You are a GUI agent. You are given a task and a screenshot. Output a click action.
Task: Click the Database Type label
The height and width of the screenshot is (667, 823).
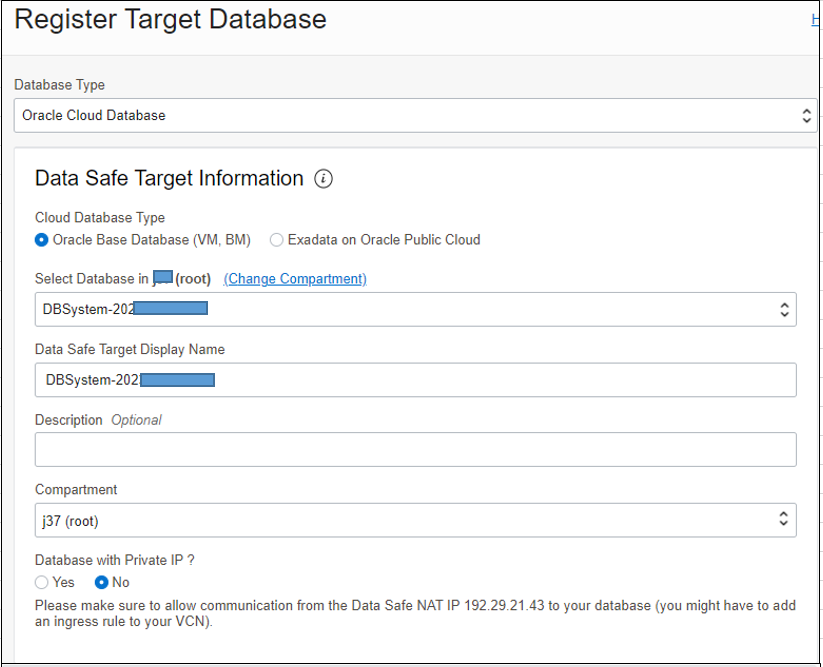(59, 85)
